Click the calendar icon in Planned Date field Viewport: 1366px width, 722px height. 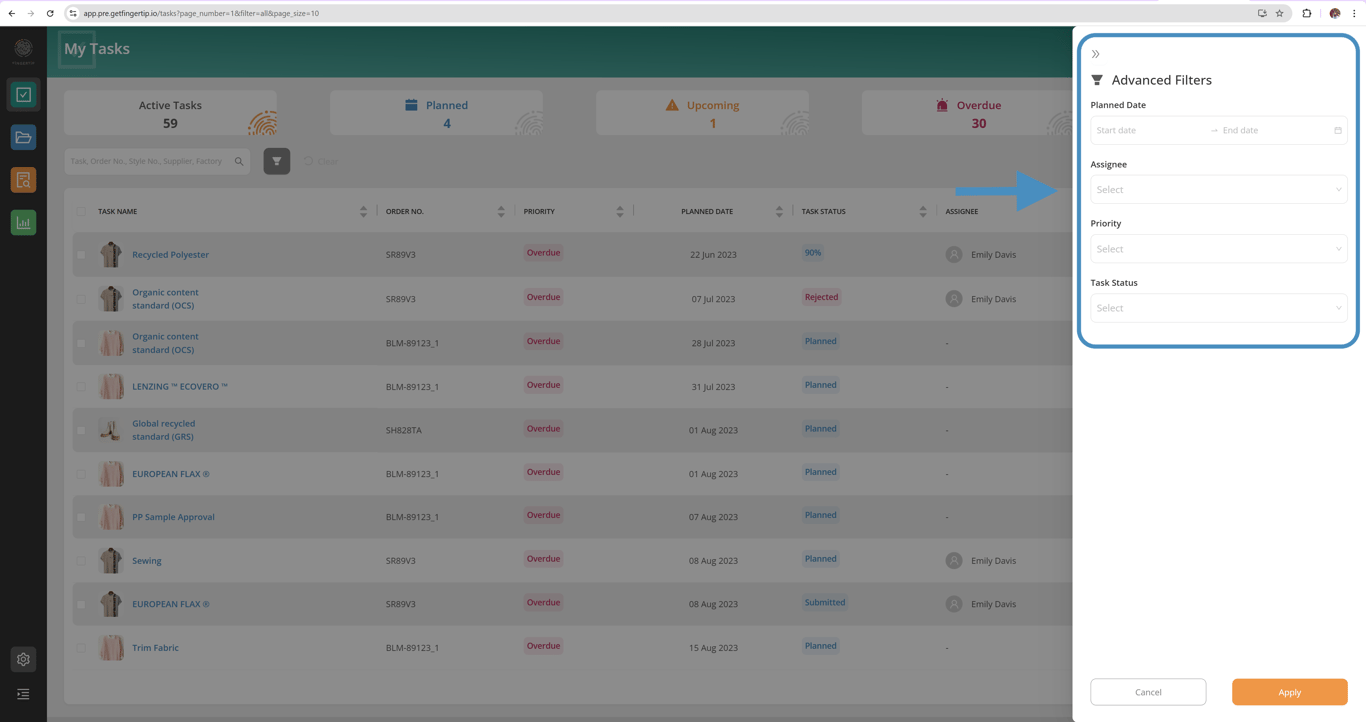[x=1338, y=130]
